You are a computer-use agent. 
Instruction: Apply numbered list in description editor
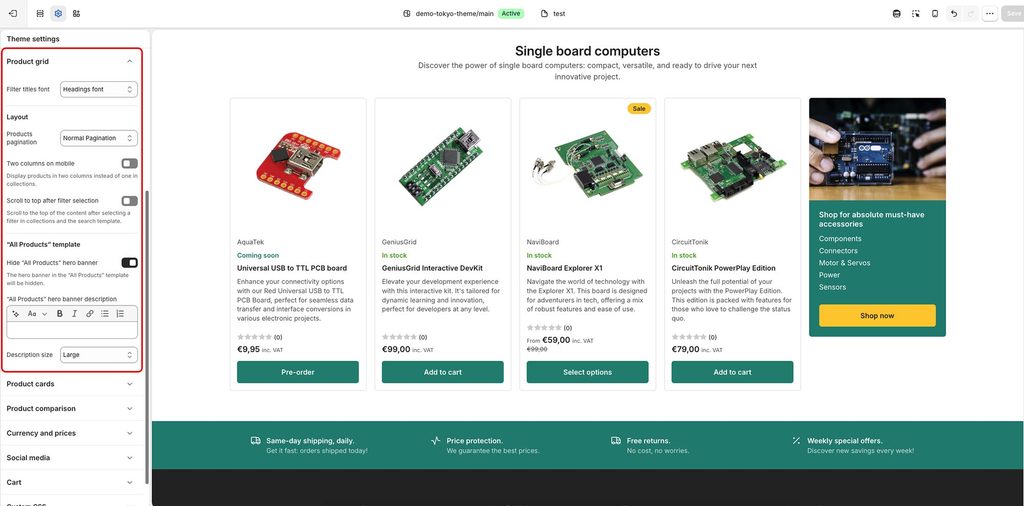click(120, 314)
